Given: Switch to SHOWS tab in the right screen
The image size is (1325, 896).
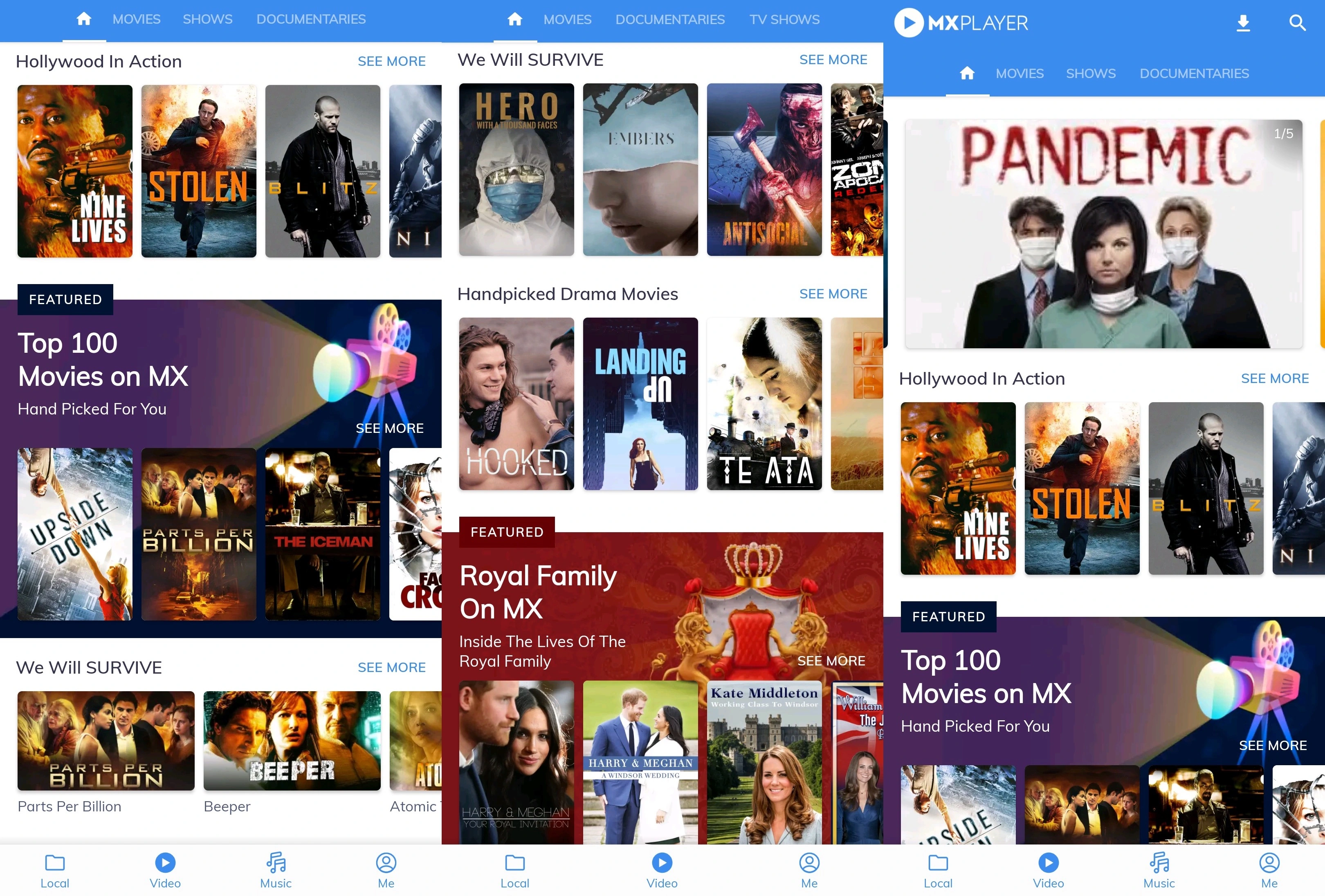Looking at the screenshot, I should [x=1091, y=74].
